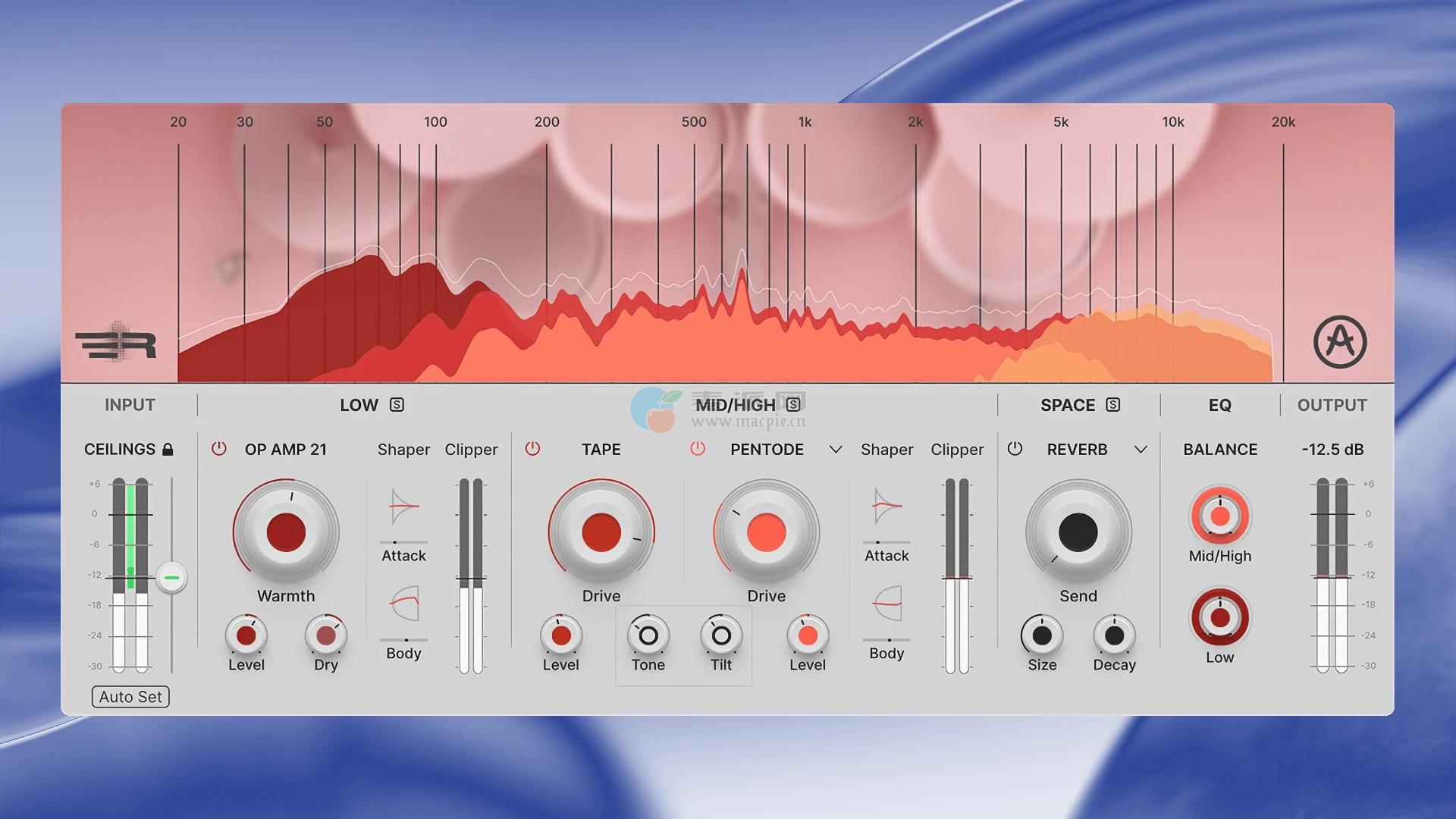Toggle the CEILINGS lock icon

click(168, 449)
